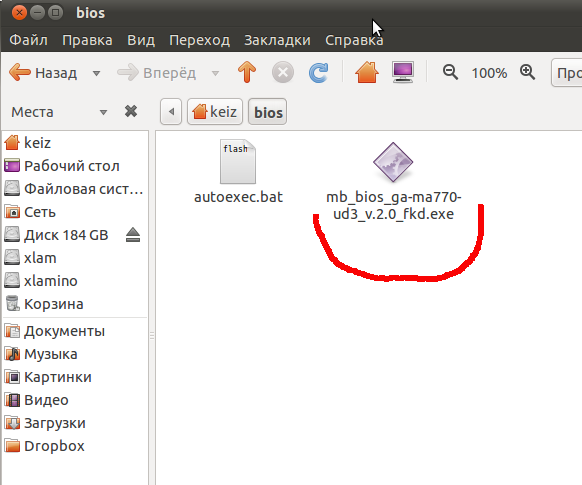582x485 pixels.
Task: Open Картинки bookmark
Action: tap(75, 377)
